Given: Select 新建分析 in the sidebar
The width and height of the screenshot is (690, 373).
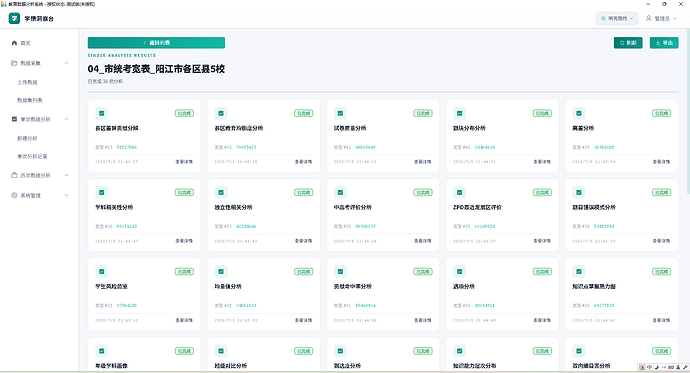Looking at the screenshot, I should (x=27, y=138).
